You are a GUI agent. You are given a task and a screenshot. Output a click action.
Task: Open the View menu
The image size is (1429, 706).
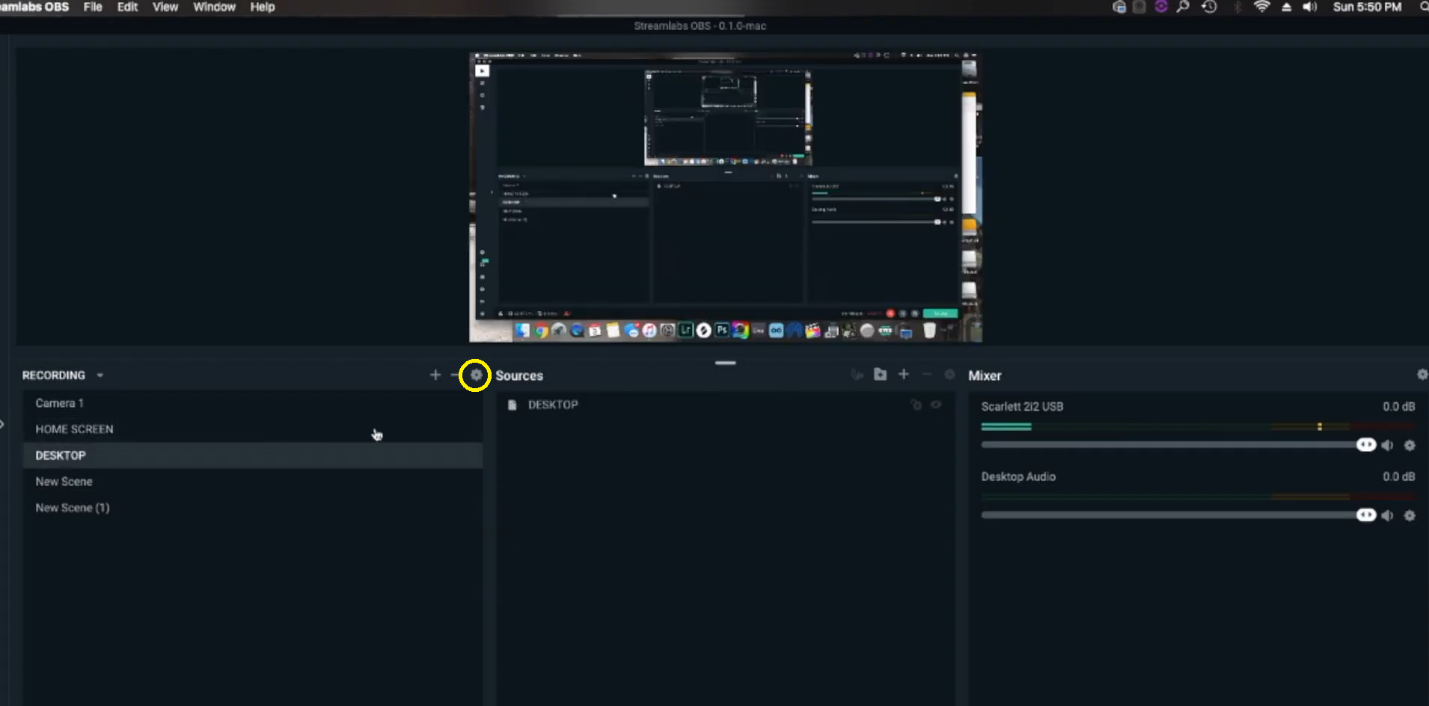(x=165, y=7)
